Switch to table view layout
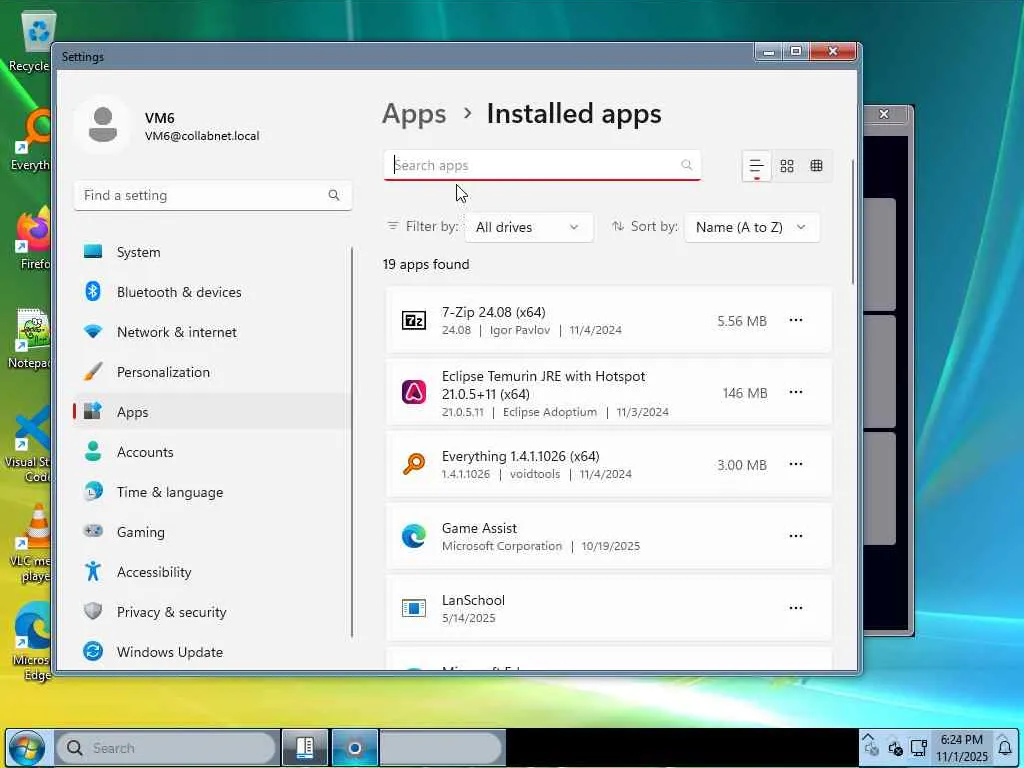The height and width of the screenshot is (768, 1024). 816,166
